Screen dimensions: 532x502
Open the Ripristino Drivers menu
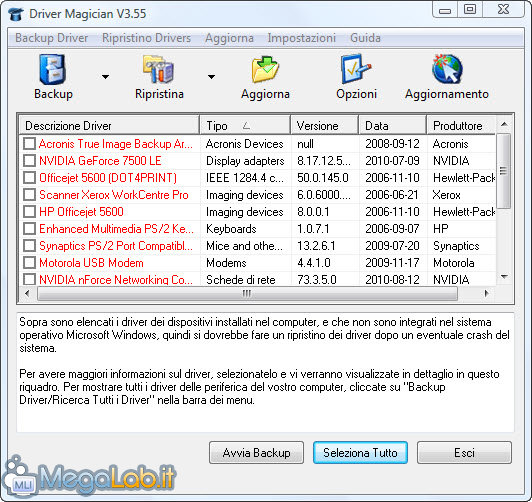point(147,38)
